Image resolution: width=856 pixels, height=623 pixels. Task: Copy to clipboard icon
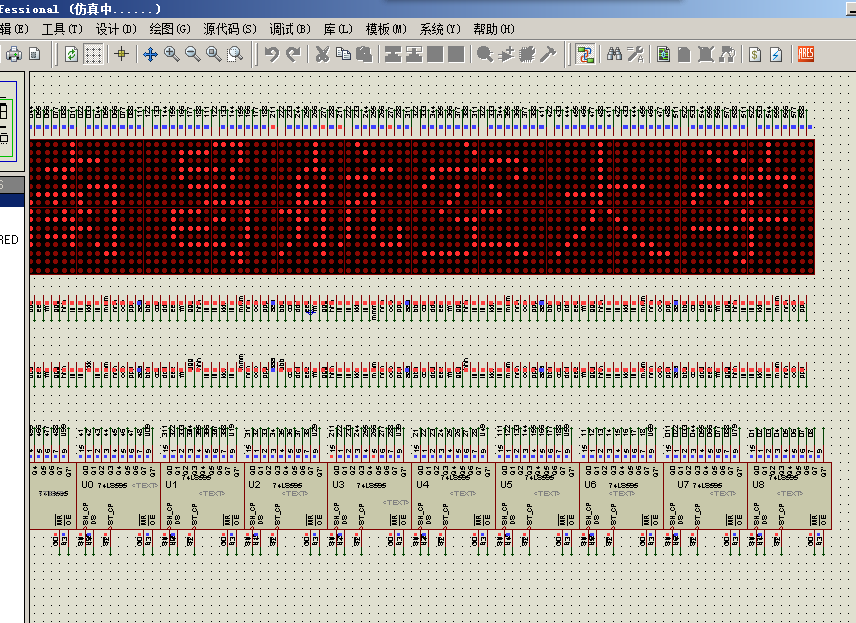(x=343, y=54)
